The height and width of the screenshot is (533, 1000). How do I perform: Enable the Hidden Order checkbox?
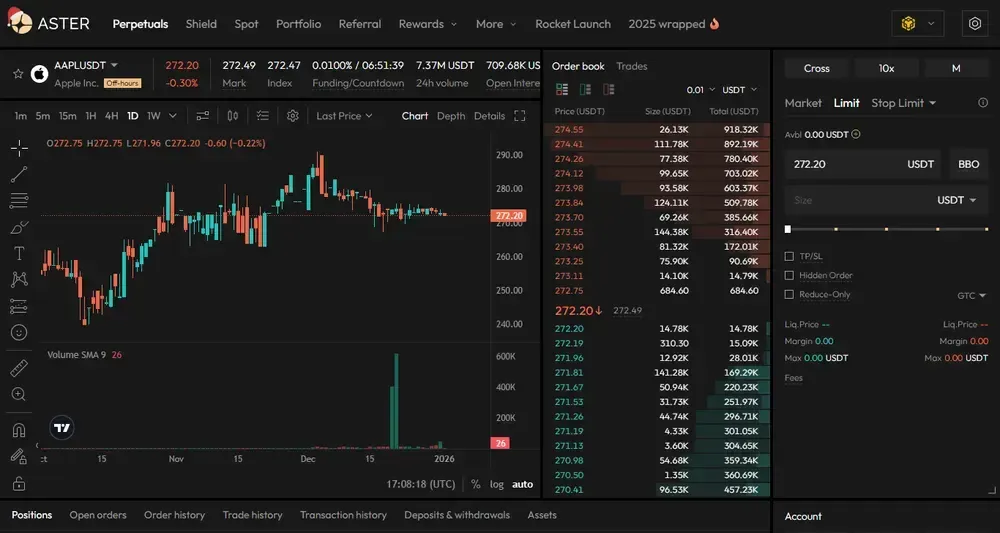[789, 275]
